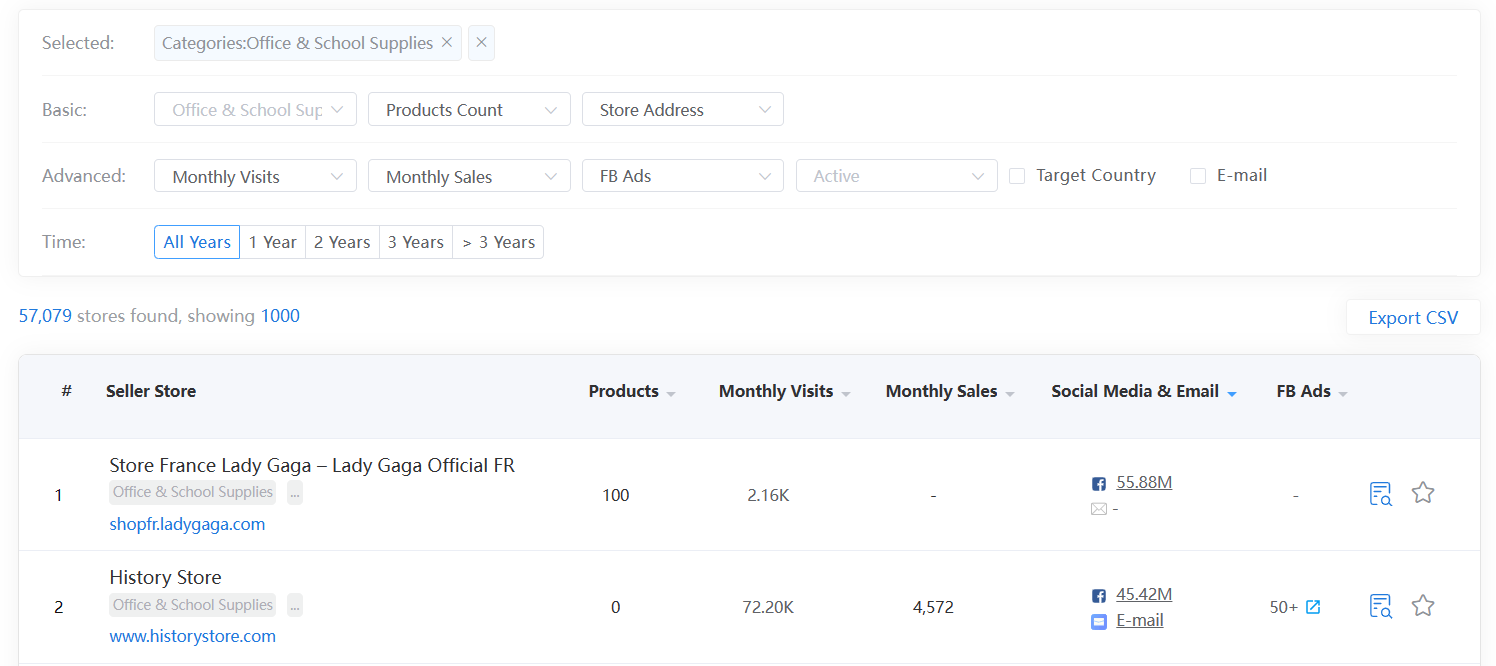Open Facebook page icon for Lady Gaga store

[x=1098, y=482]
